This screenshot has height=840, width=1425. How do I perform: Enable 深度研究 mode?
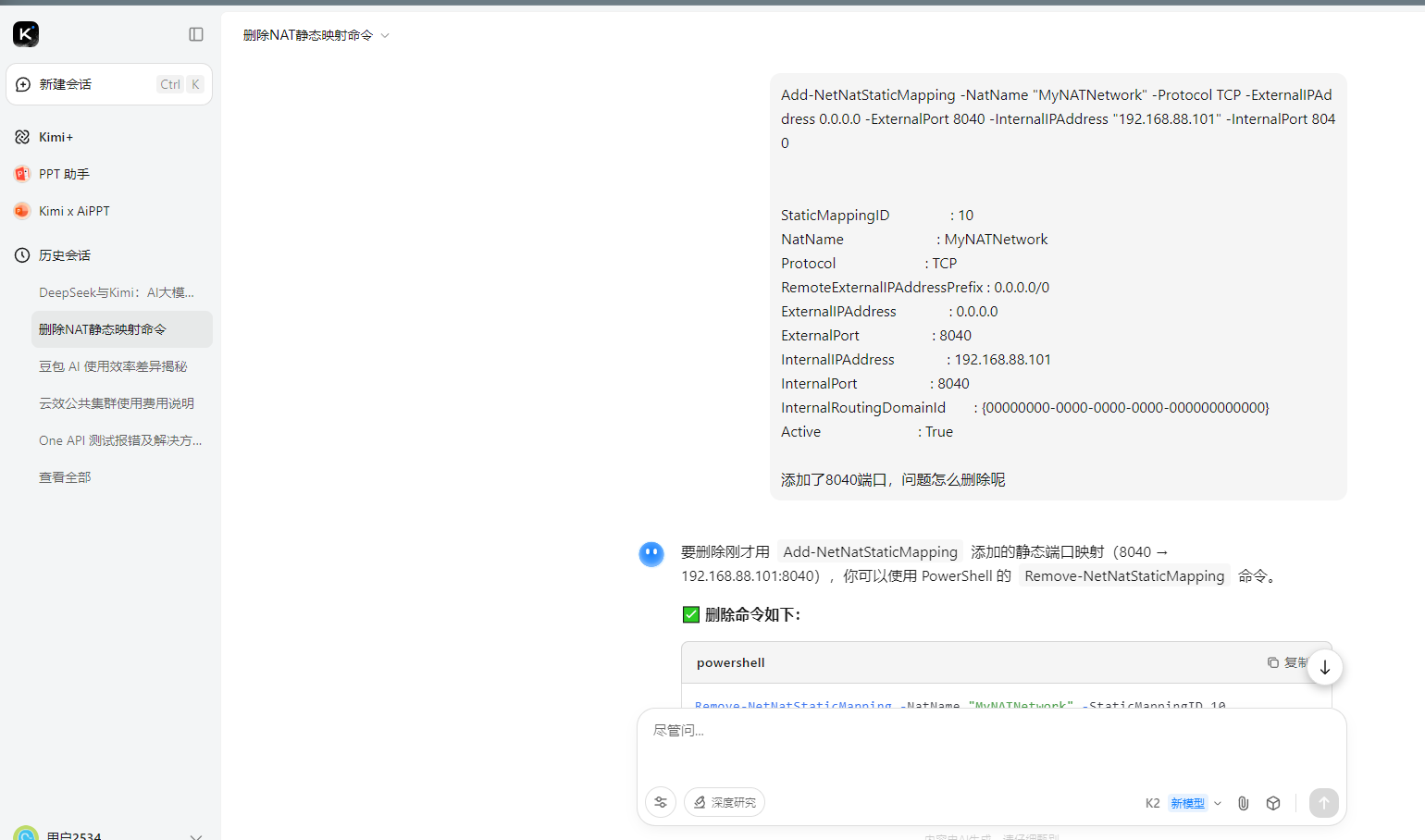725,802
